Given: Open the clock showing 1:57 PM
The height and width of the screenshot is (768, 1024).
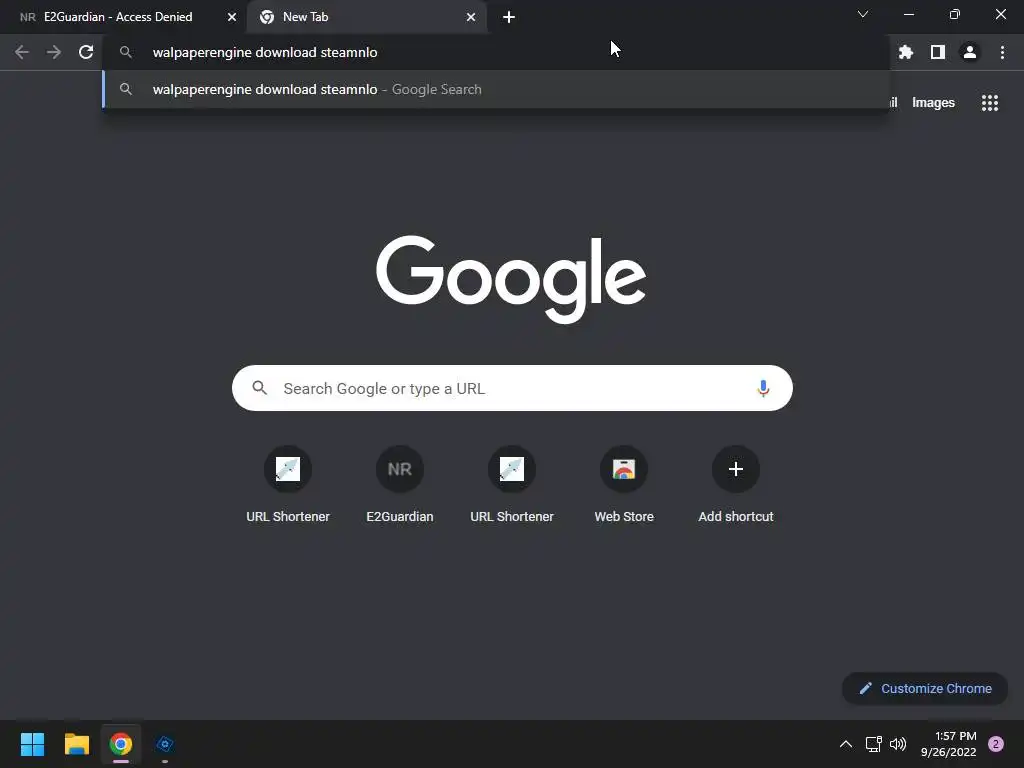Looking at the screenshot, I should pos(949,744).
